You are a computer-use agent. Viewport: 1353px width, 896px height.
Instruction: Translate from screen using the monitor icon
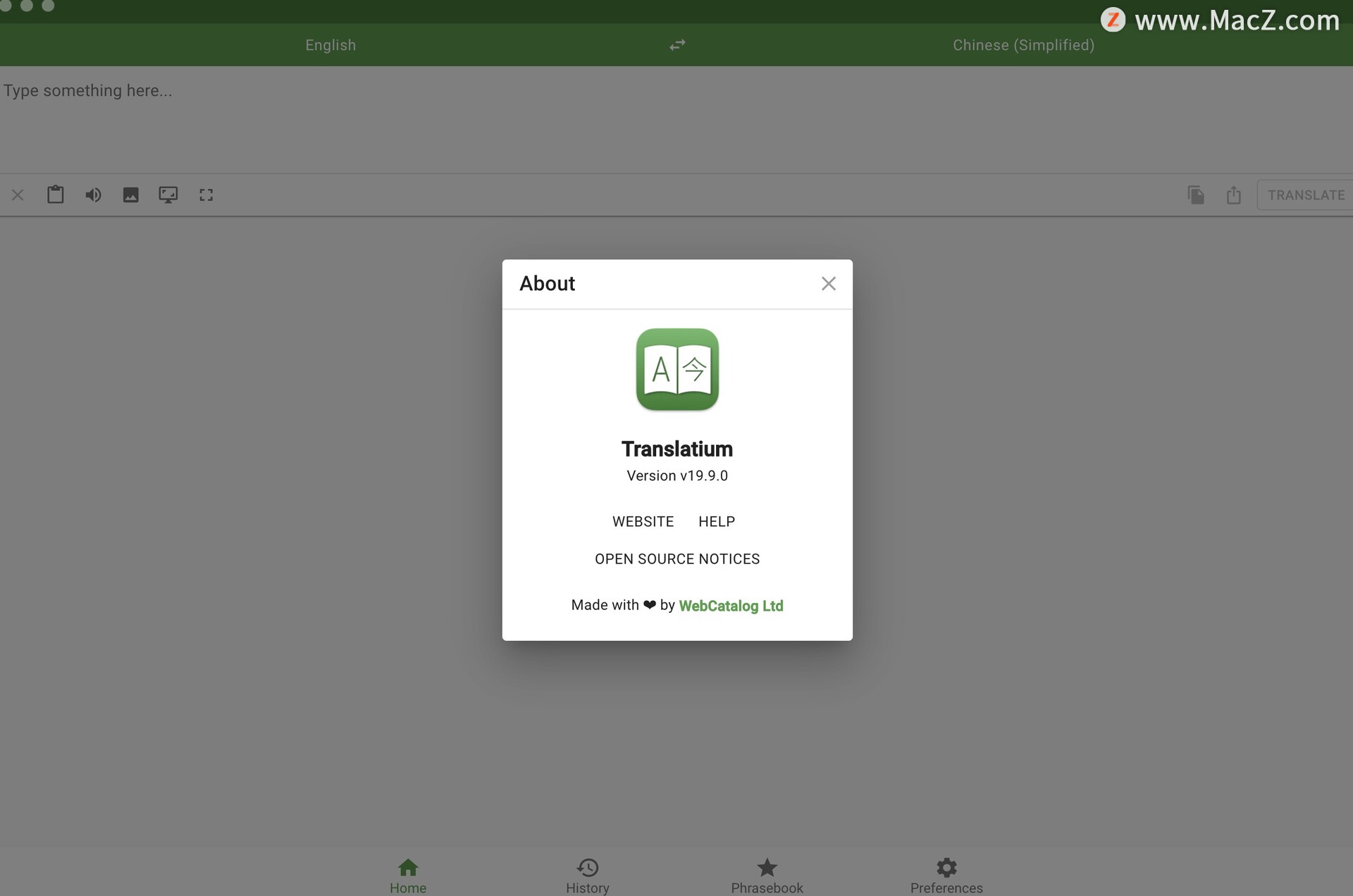click(168, 195)
